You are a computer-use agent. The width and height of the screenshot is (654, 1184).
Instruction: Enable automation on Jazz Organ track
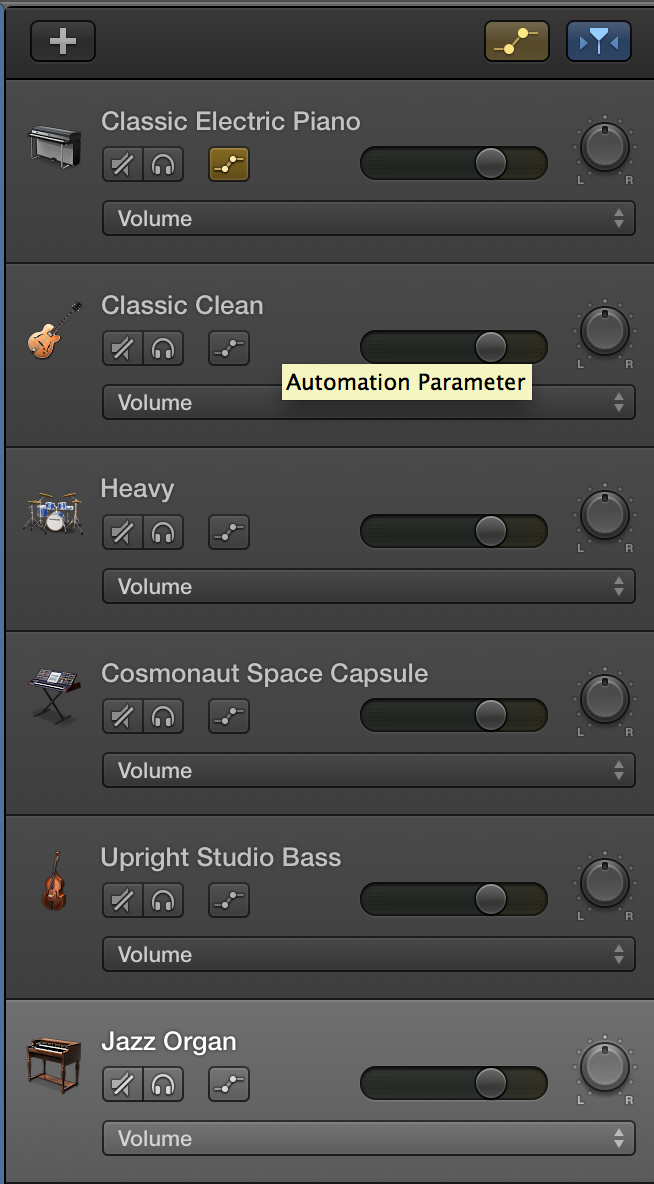(x=229, y=1084)
